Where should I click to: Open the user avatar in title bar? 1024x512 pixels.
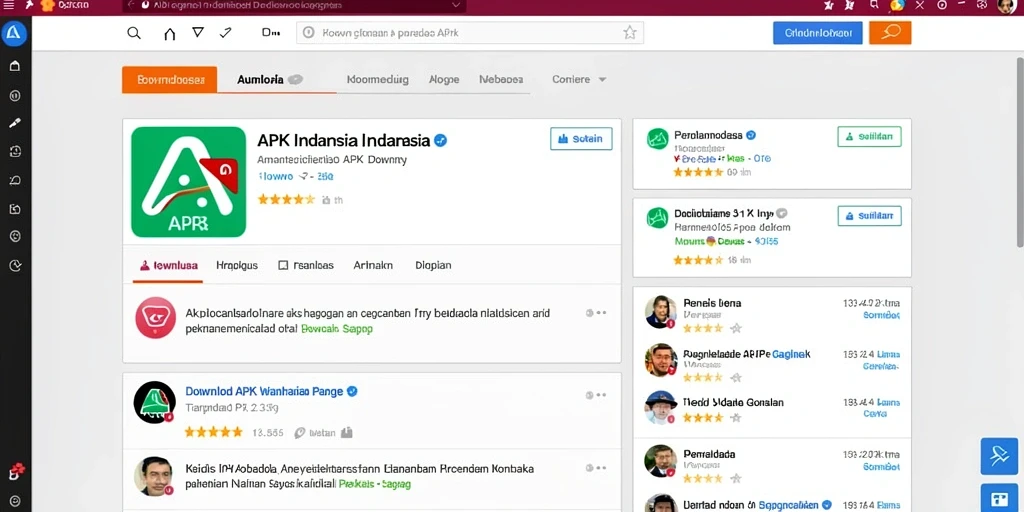1007,6
